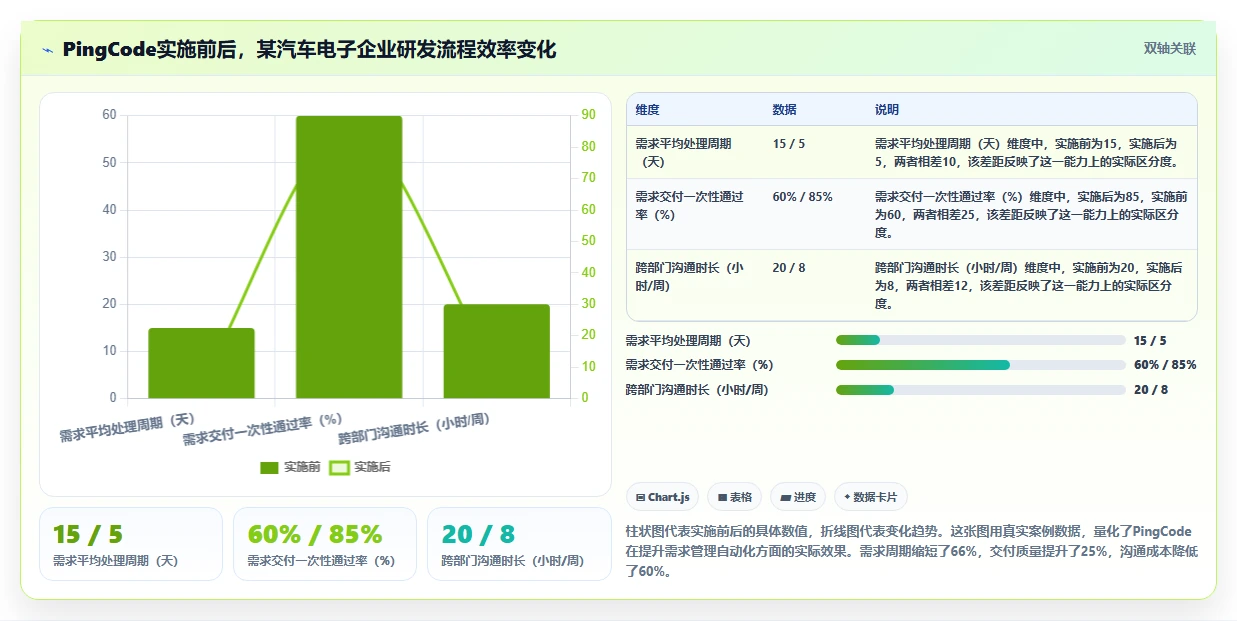
Task: Click the 跨部门沟通时长 x-axis label
Action: 415,428
